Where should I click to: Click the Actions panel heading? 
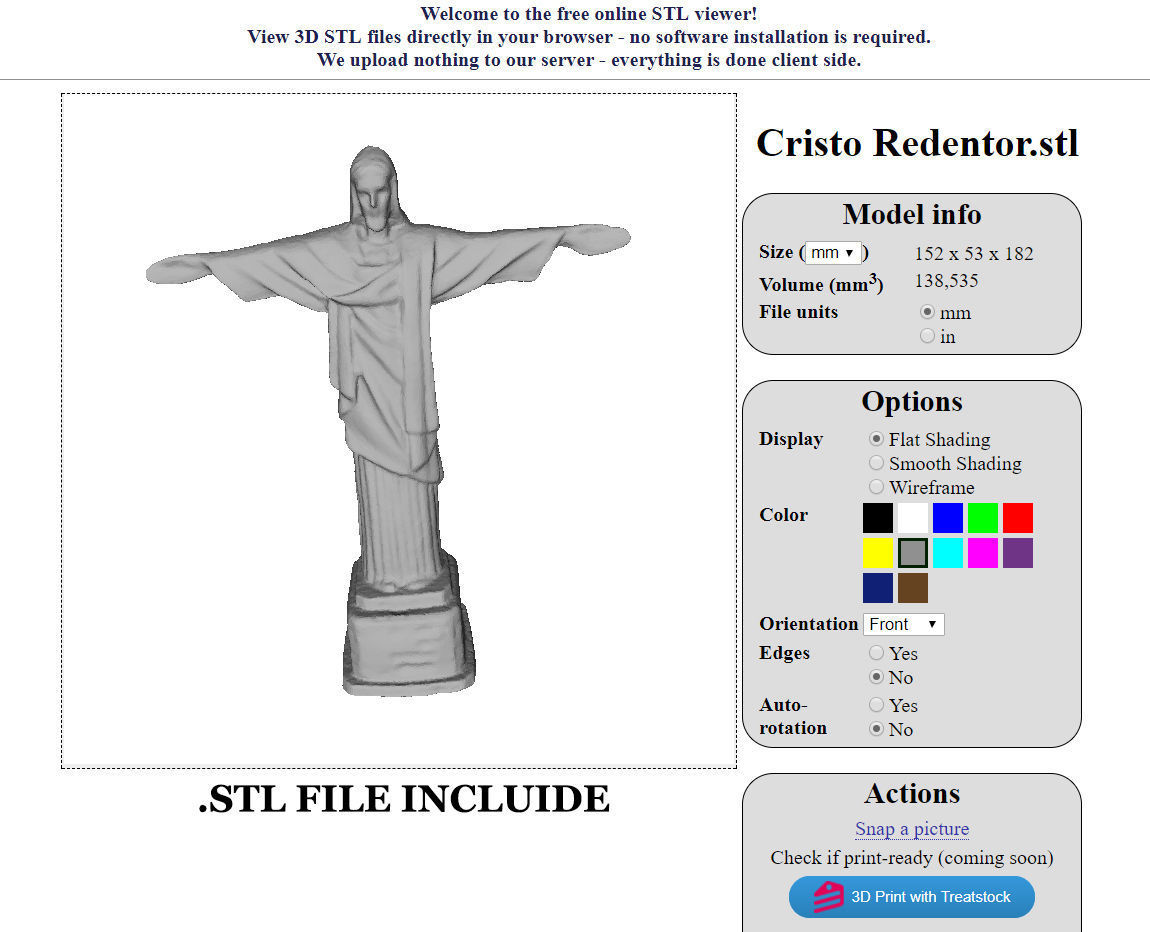pos(912,793)
